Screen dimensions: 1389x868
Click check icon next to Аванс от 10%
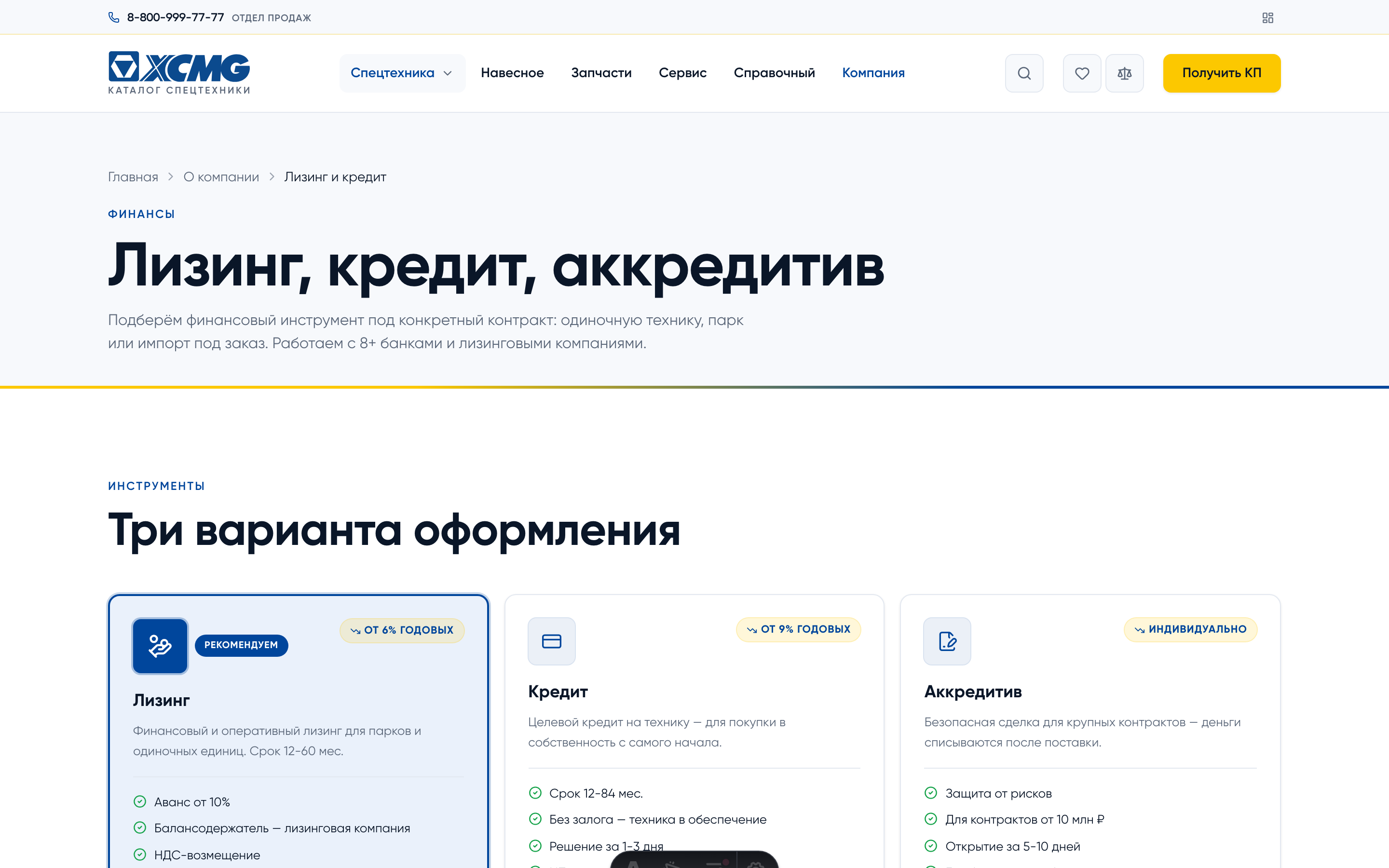(139, 801)
